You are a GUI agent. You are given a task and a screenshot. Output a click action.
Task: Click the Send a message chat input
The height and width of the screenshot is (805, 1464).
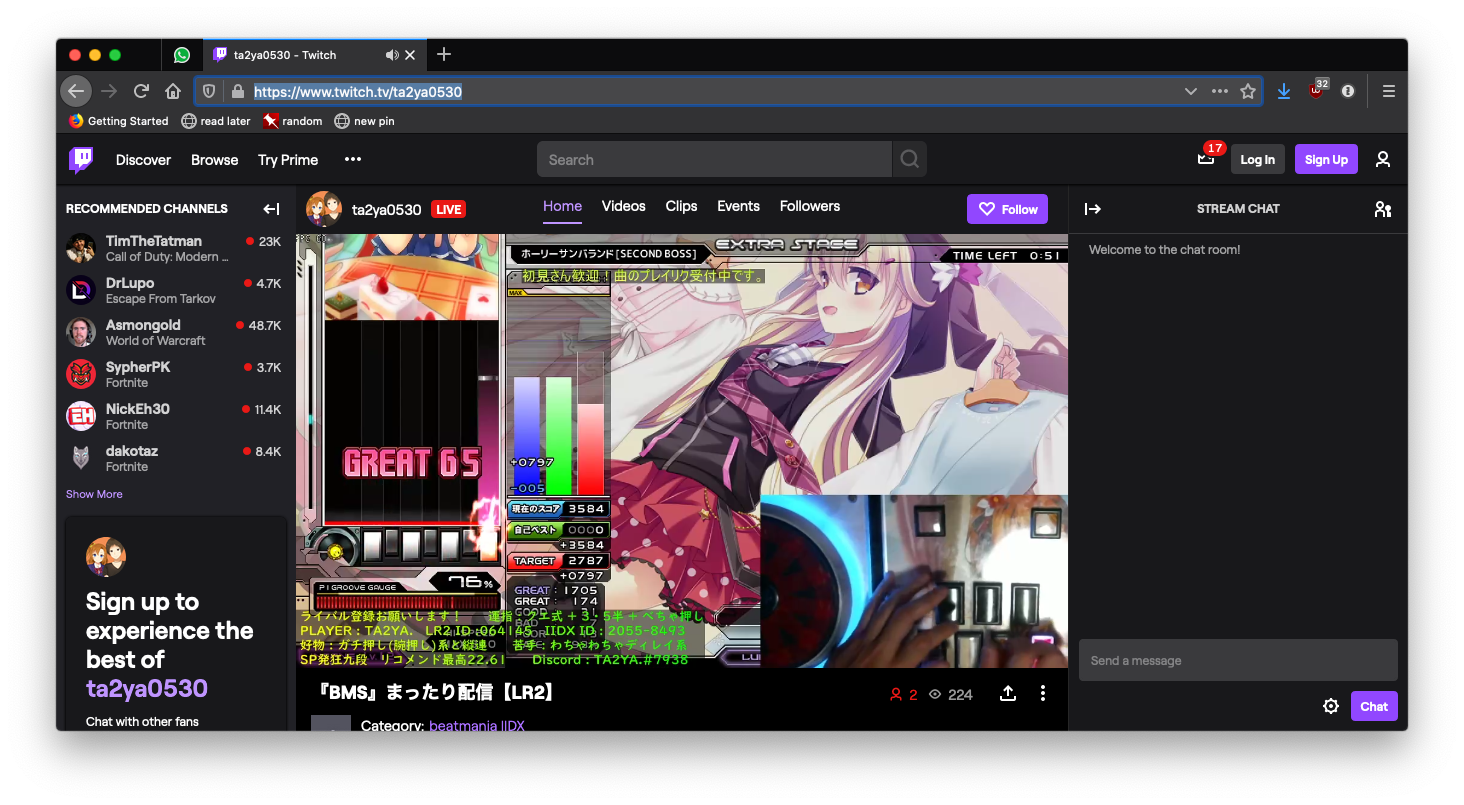1238,660
